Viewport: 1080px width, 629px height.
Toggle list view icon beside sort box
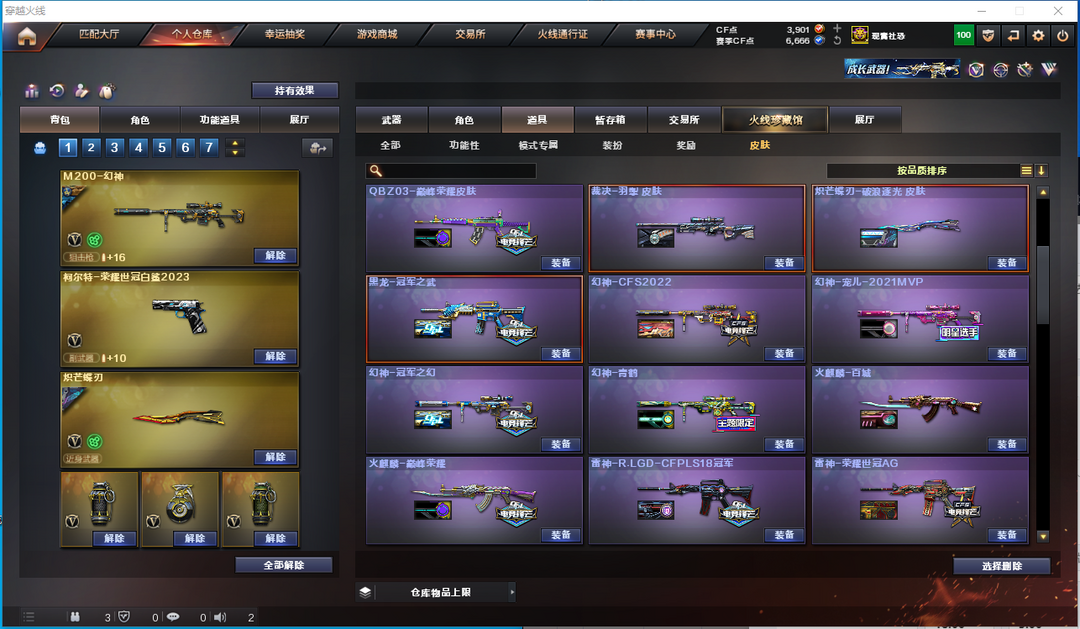tap(1026, 171)
